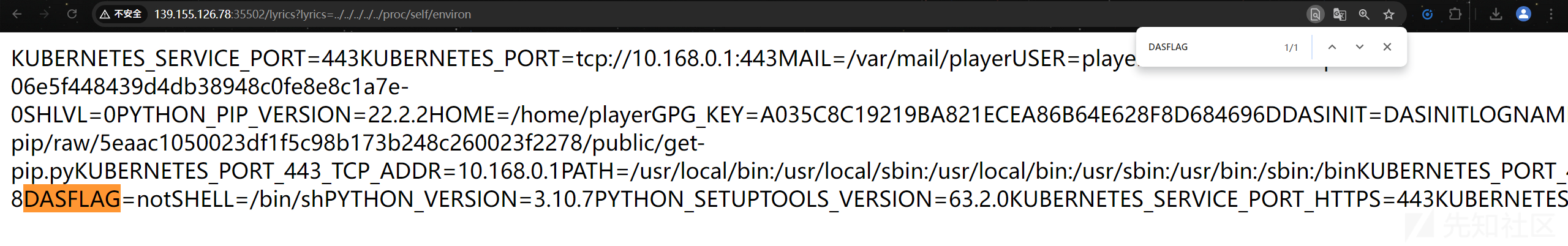
Task: Open the 不安全 site security info
Action: coord(121,14)
